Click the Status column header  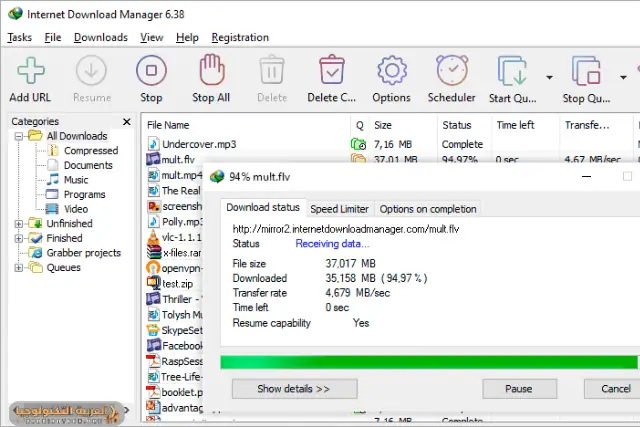[x=464, y=125]
